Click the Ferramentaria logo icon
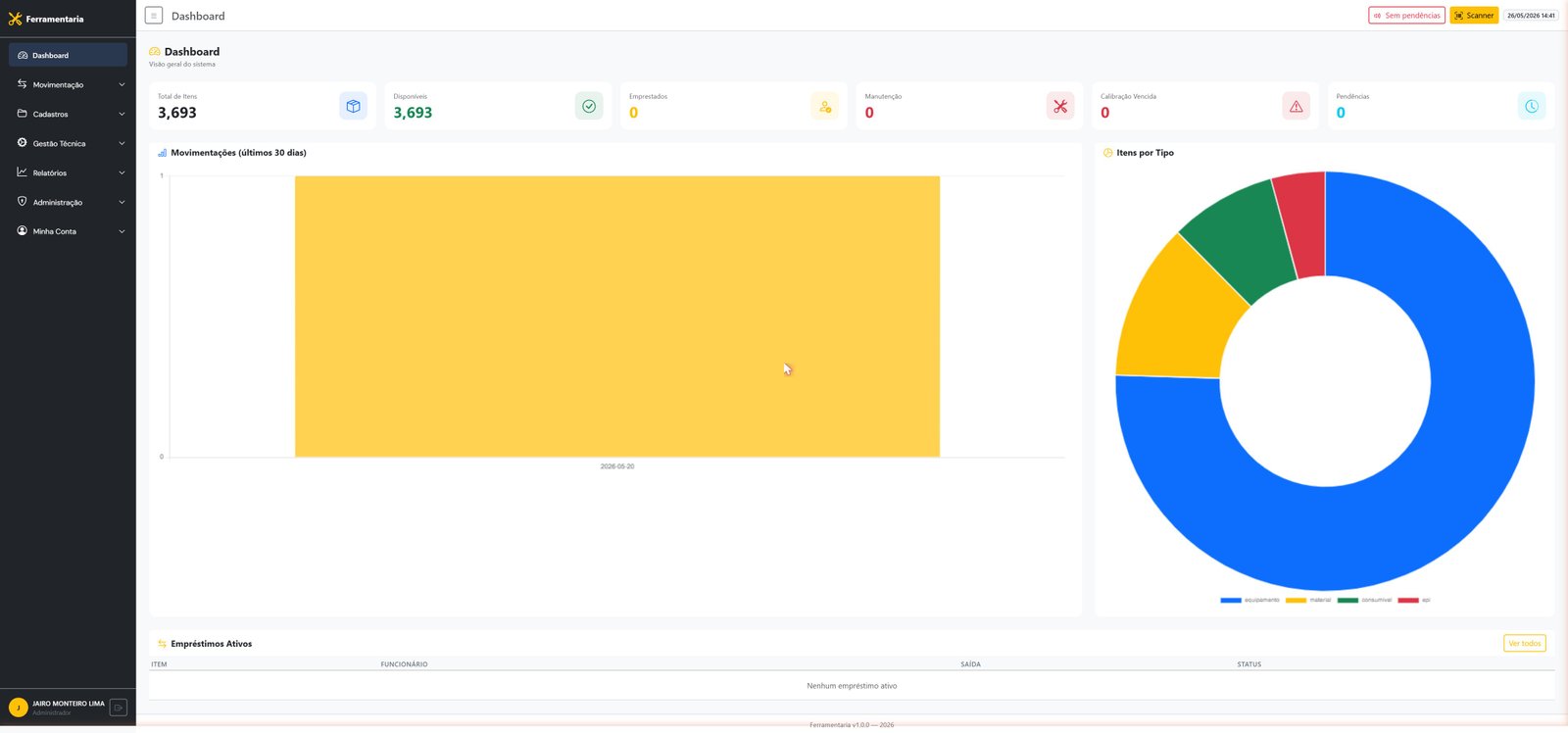The height and width of the screenshot is (733, 1568). click(15, 19)
